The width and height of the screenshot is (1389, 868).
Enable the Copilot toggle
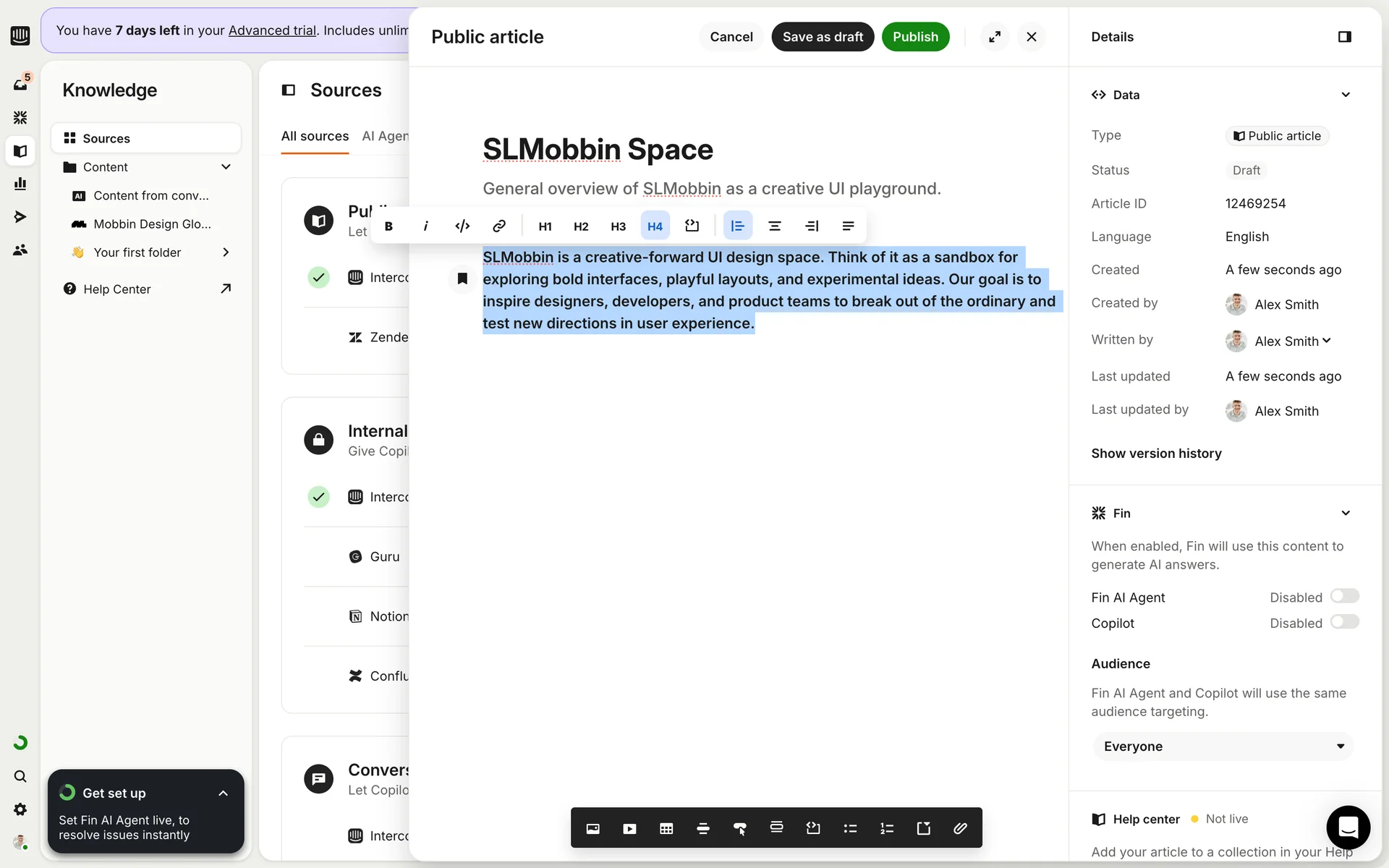1344,622
